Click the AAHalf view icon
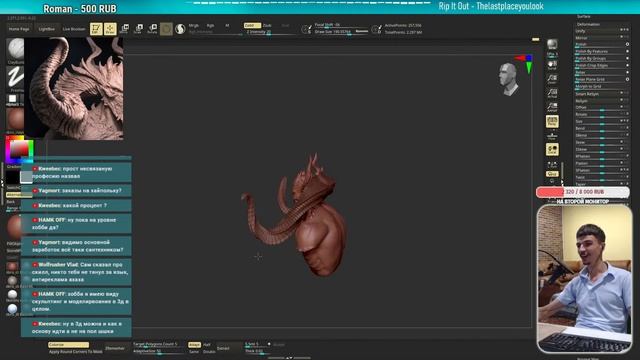 pos(552,107)
